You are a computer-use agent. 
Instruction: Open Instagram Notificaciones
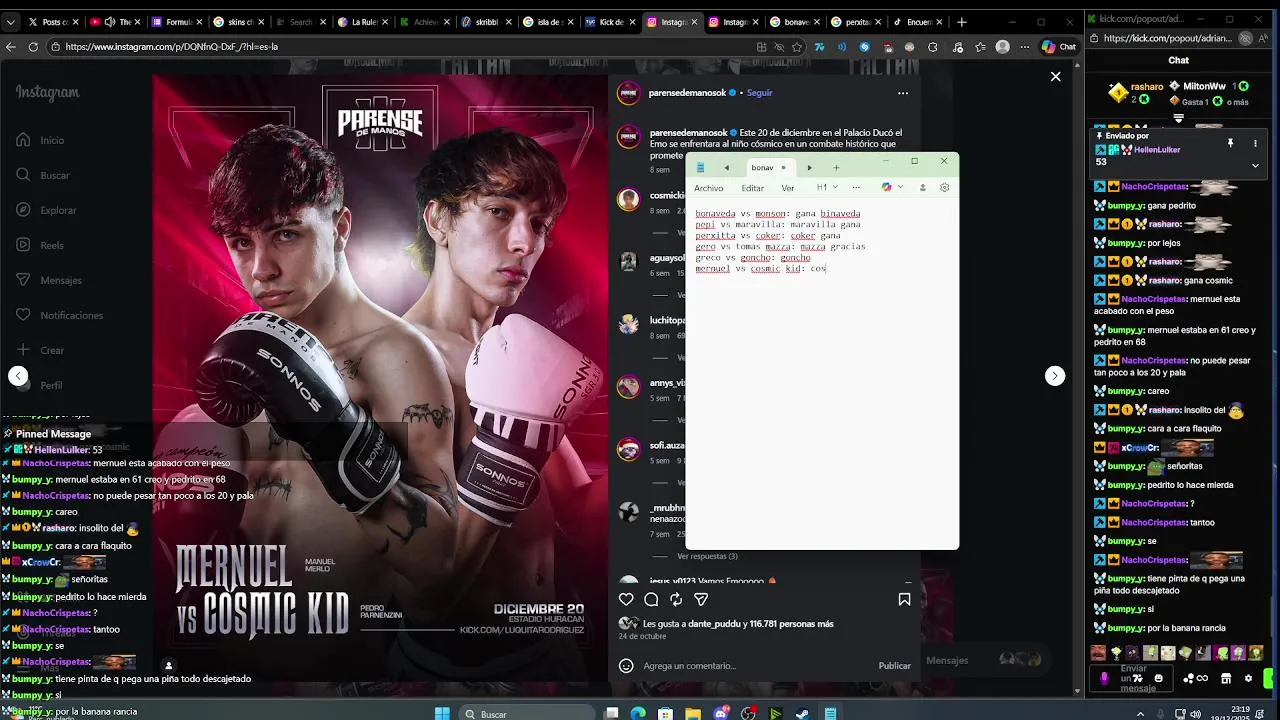(71, 316)
